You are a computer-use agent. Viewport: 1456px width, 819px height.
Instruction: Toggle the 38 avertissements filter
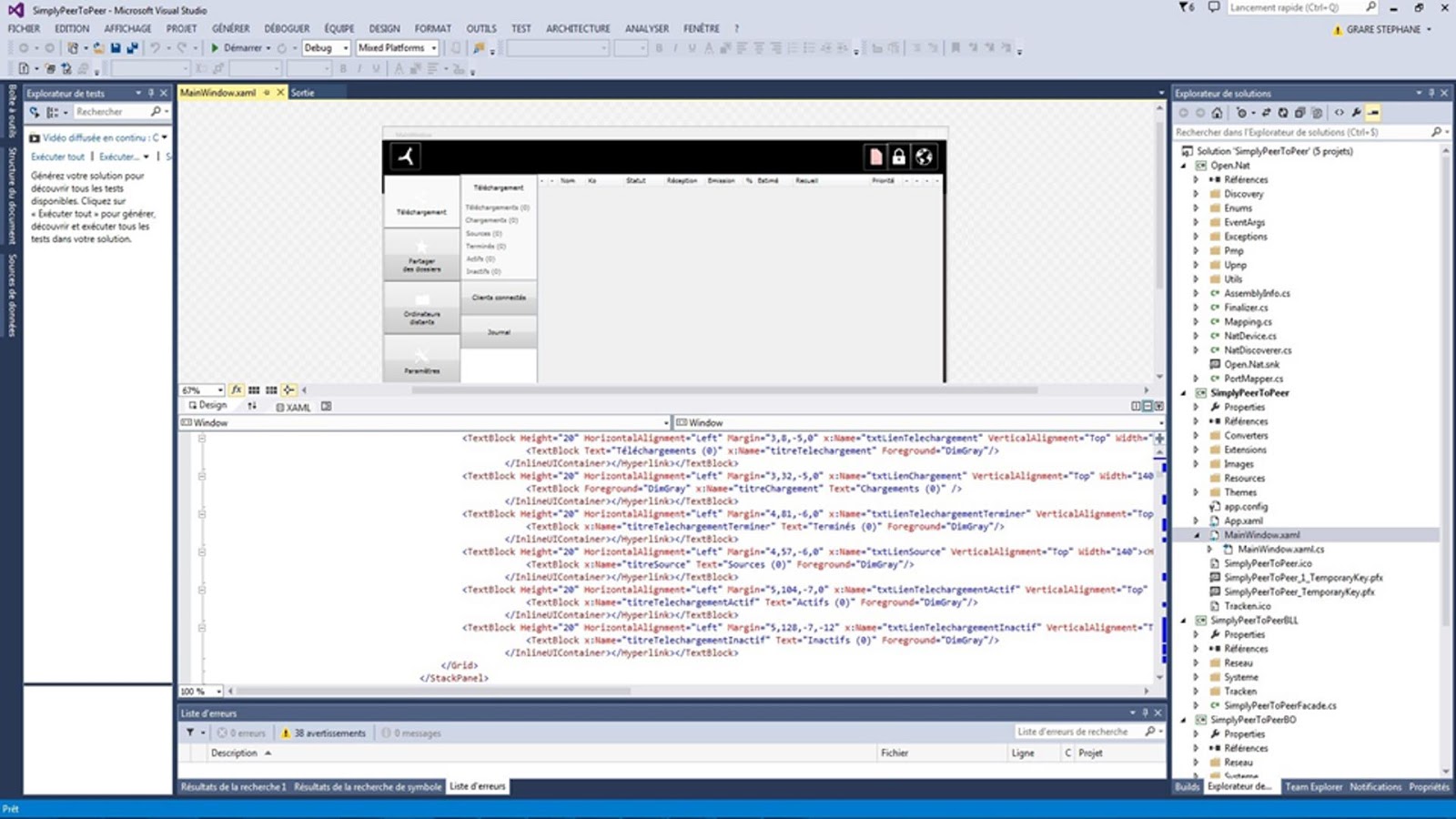pyautogui.click(x=323, y=733)
